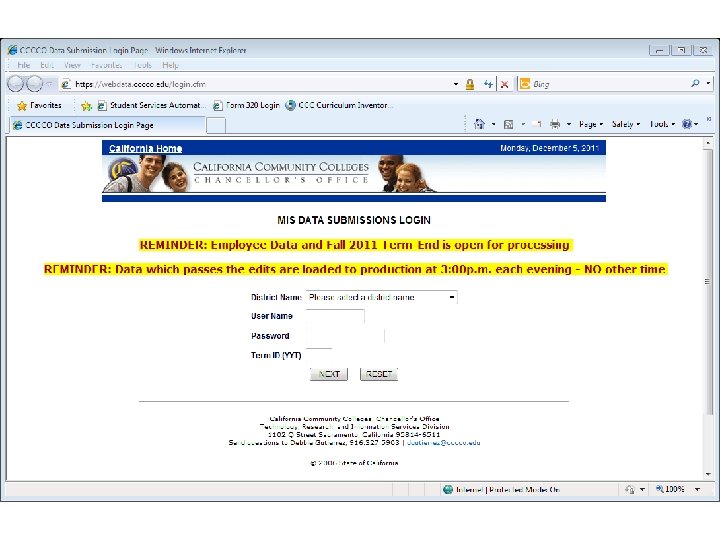Click the status bar privacy icon
The image size is (720, 540).
click(630, 489)
